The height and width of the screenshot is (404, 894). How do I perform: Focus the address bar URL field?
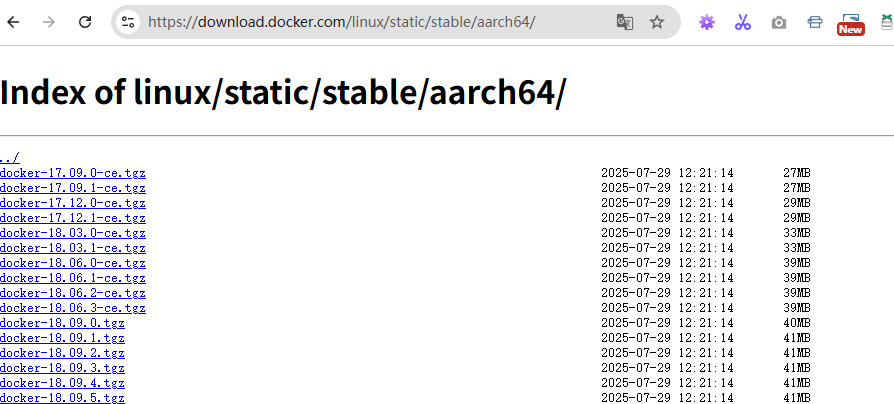pos(370,22)
